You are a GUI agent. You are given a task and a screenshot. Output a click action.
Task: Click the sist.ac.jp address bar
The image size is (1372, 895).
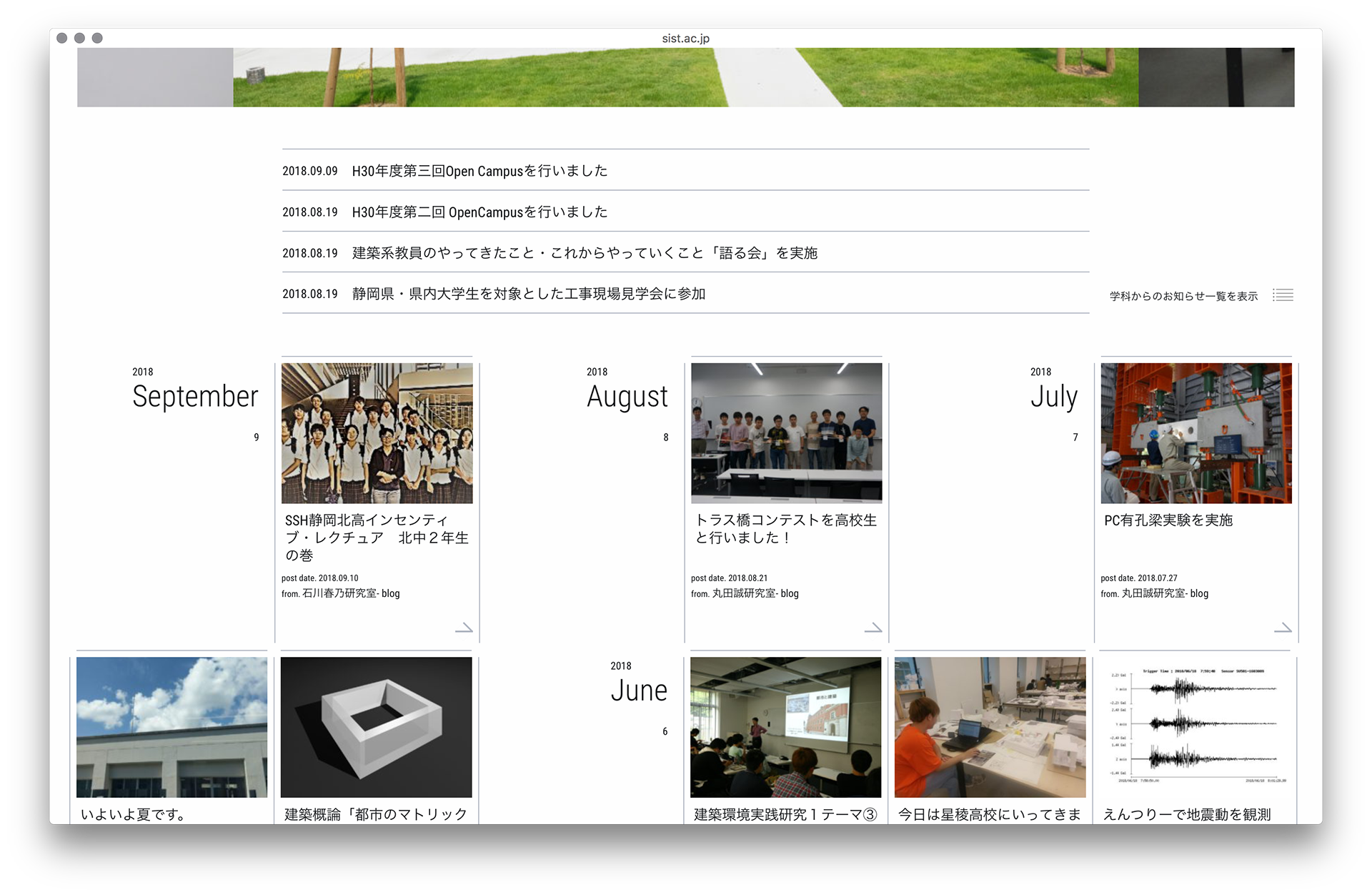685,39
